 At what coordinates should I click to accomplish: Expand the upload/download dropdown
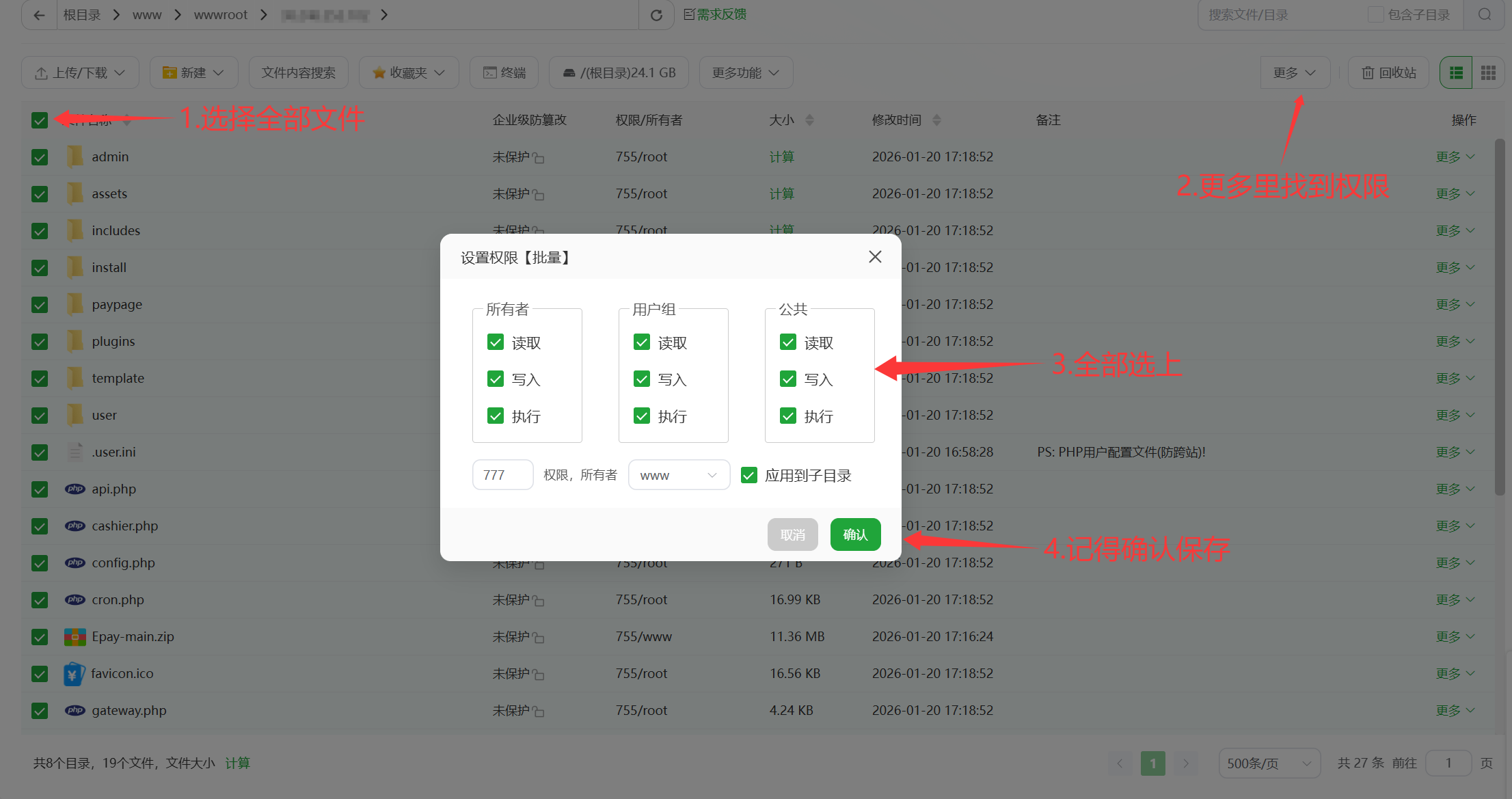click(x=80, y=72)
